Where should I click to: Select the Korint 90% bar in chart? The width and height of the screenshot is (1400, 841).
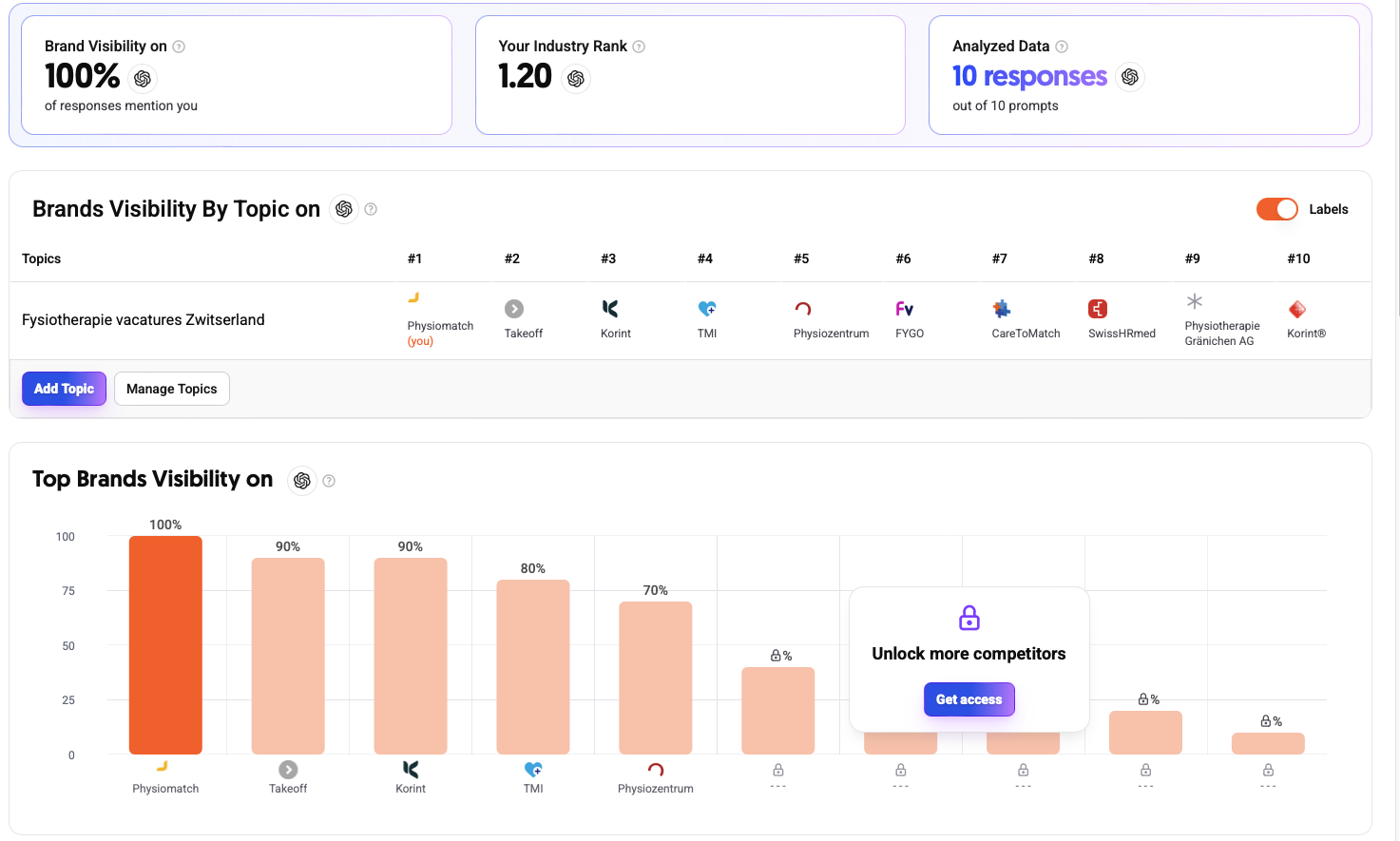411,656
